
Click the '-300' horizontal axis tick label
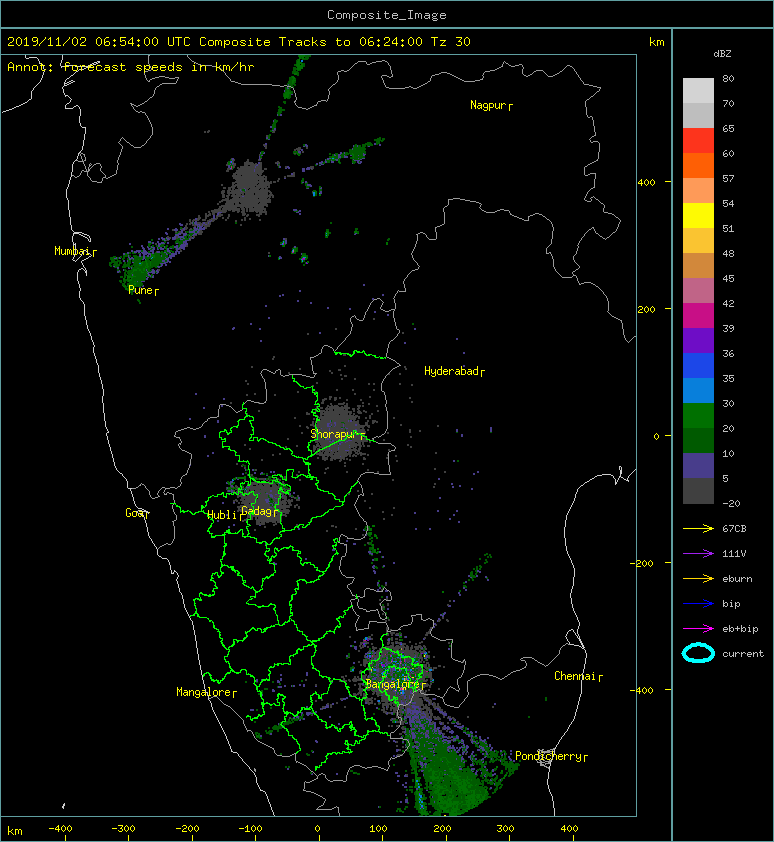pyautogui.click(x=122, y=829)
